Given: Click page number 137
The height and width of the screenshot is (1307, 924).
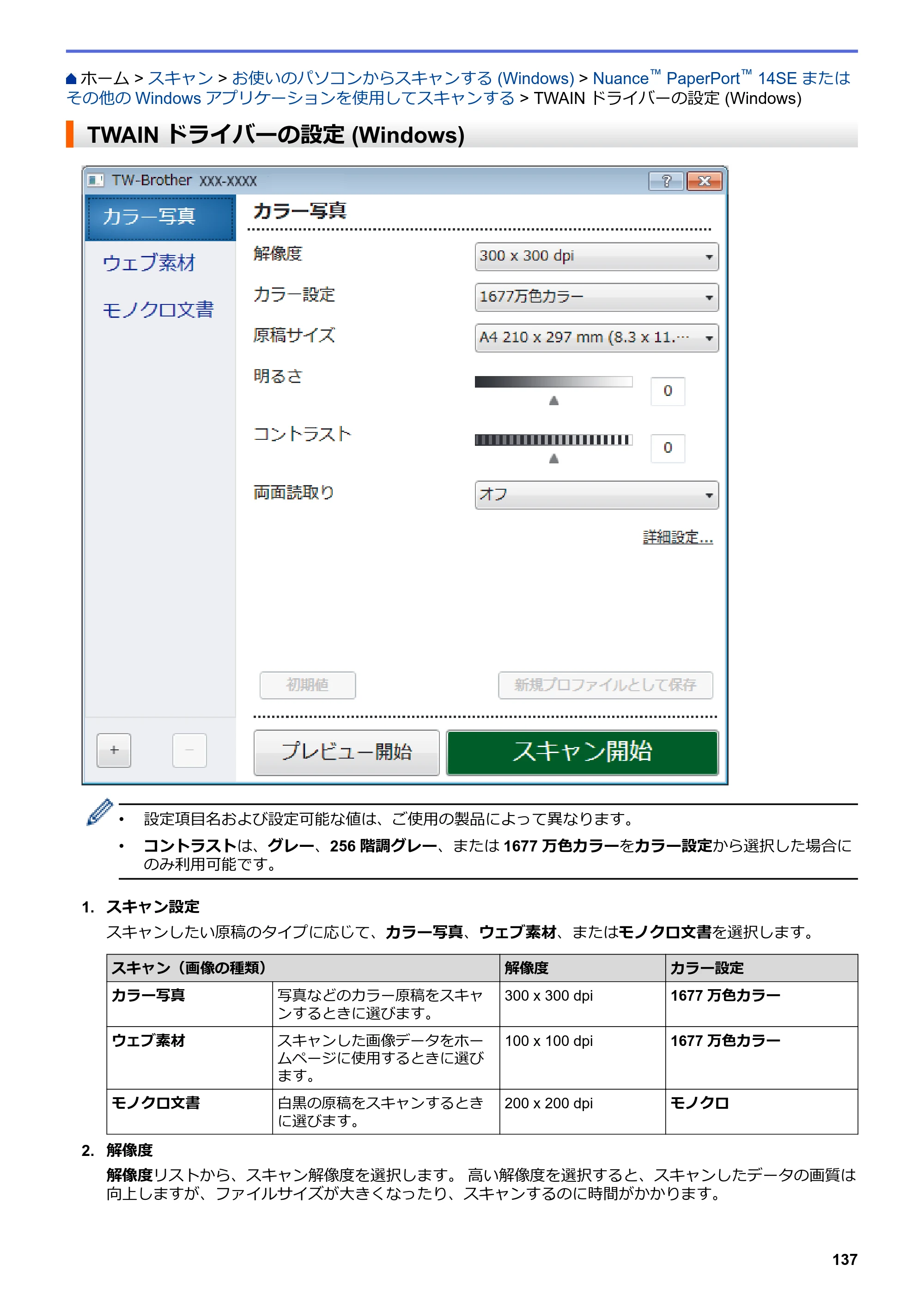Looking at the screenshot, I should pyautogui.click(x=844, y=1260).
